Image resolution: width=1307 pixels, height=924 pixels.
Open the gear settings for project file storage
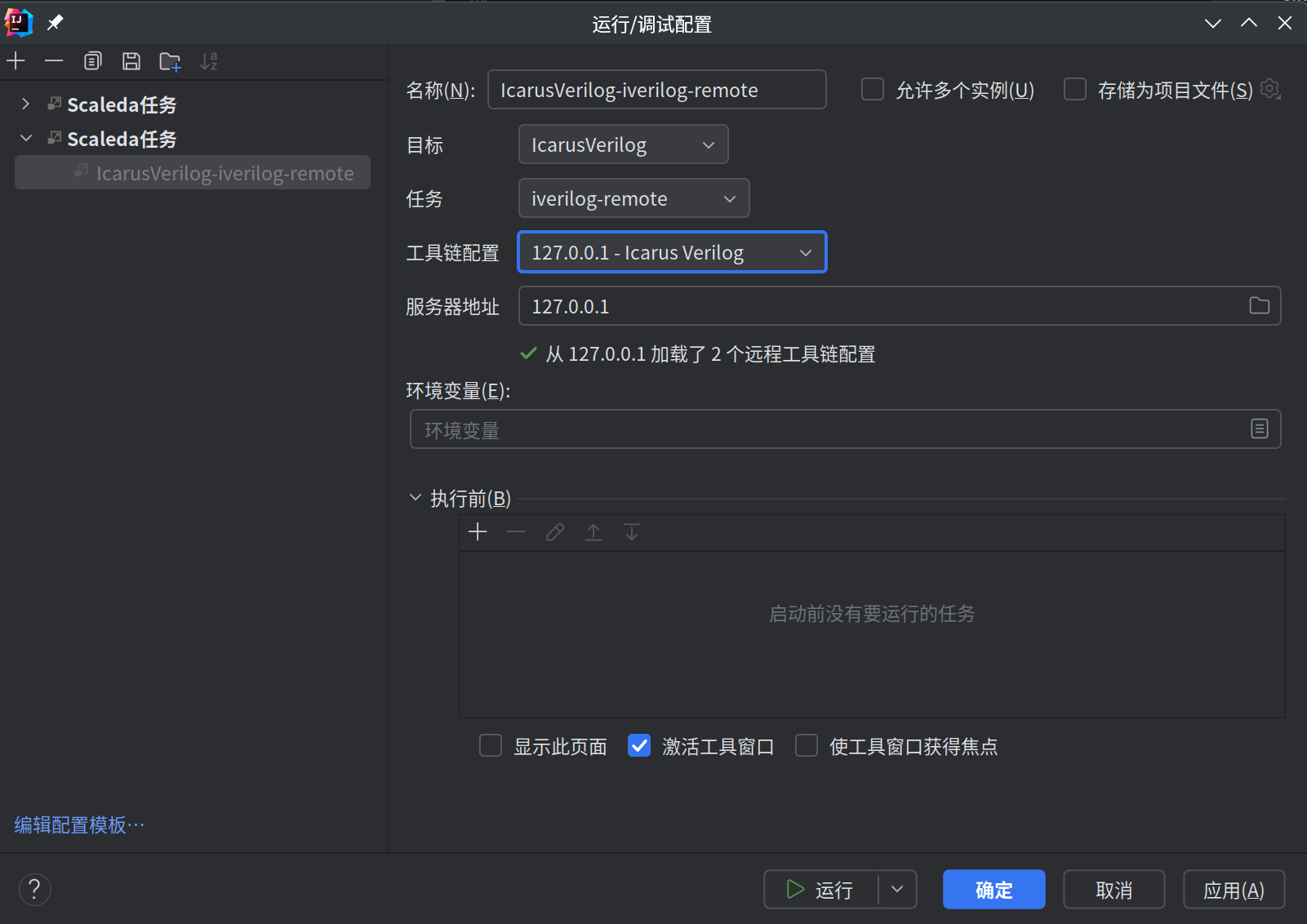1269,88
